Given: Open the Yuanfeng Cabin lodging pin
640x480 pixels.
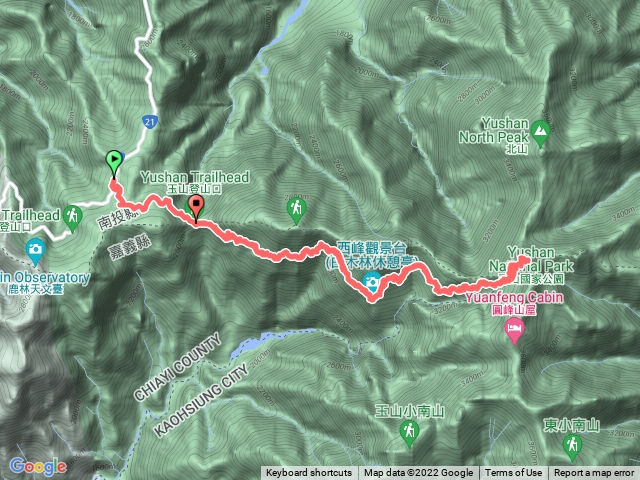Looking at the screenshot, I should [514, 330].
